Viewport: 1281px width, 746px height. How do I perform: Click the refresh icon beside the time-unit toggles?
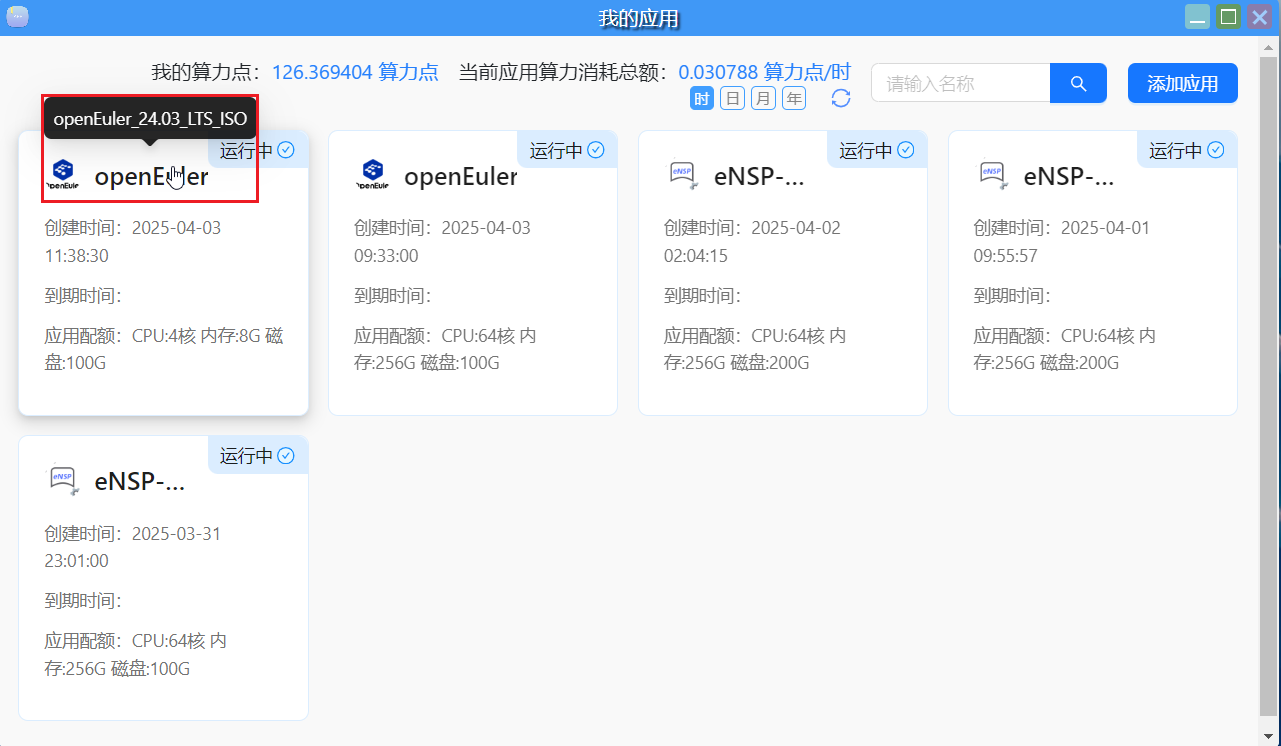point(841,98)
